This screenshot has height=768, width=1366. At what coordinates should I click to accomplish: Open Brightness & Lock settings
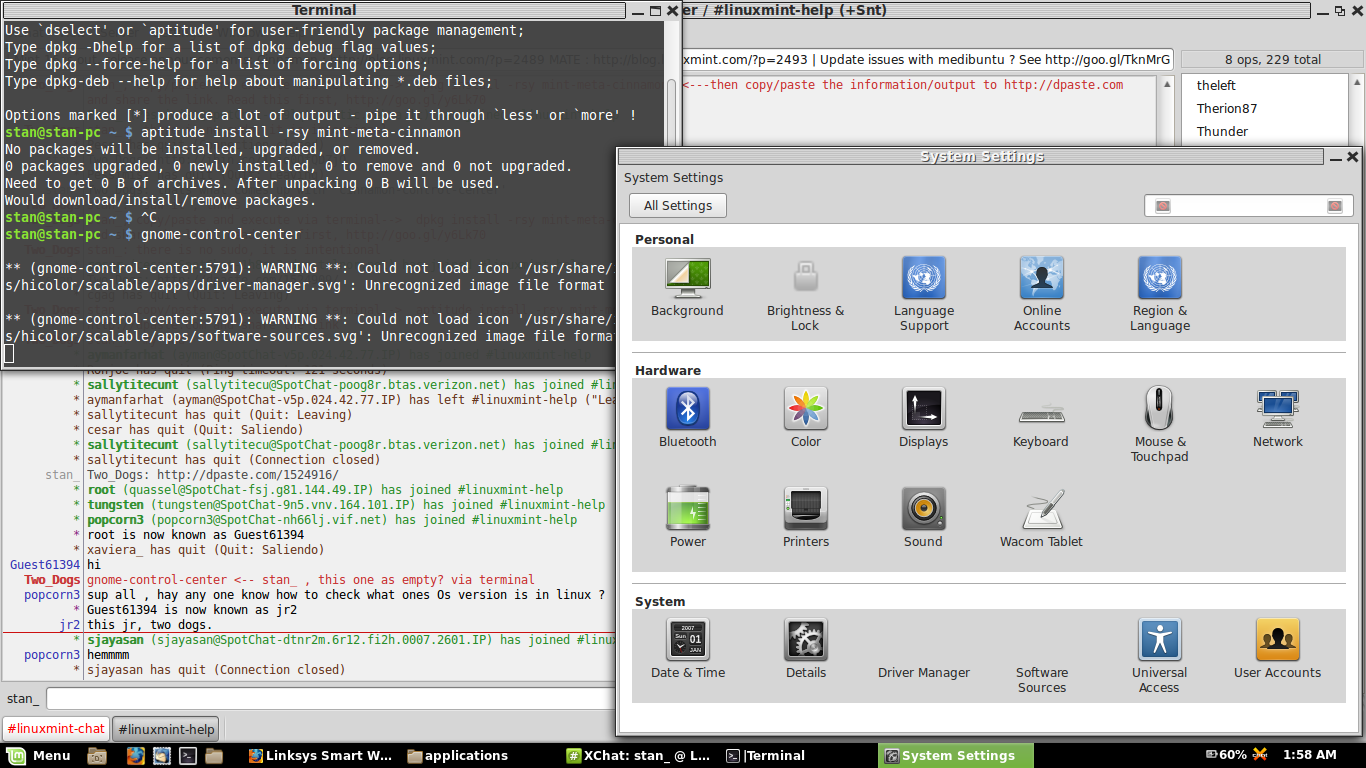[x=805, y=295]
